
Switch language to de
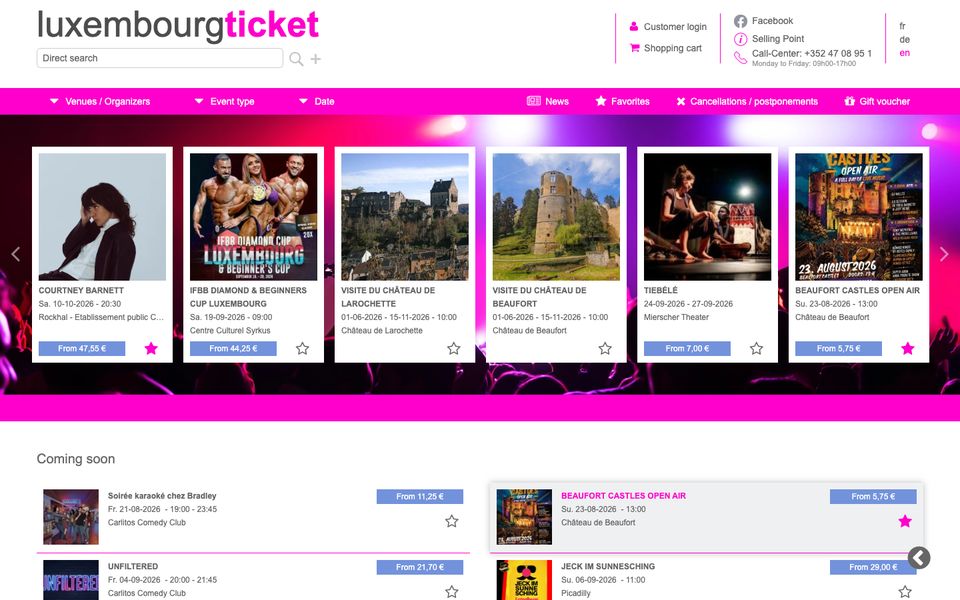(904, 40)
